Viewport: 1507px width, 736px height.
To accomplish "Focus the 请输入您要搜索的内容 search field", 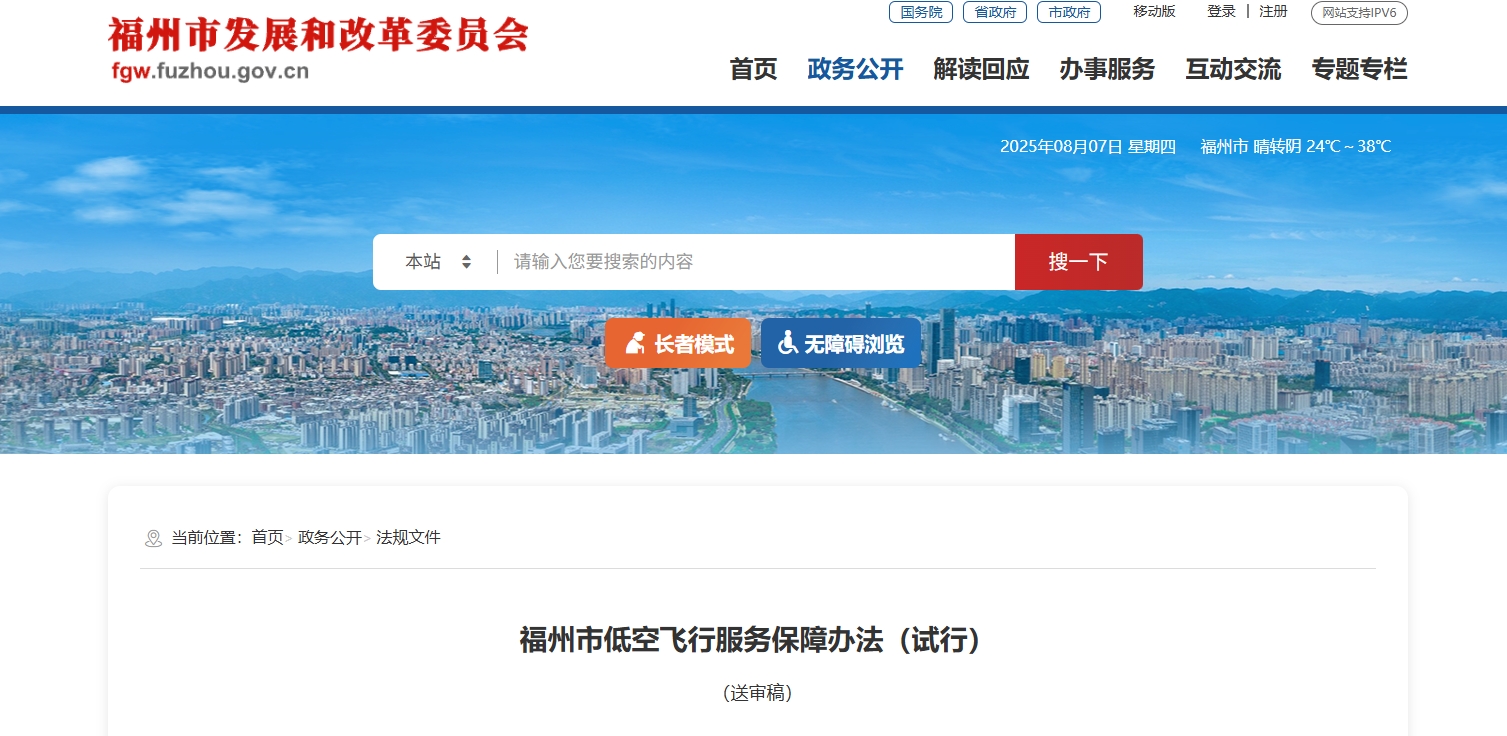I will [x=755, y=262].
